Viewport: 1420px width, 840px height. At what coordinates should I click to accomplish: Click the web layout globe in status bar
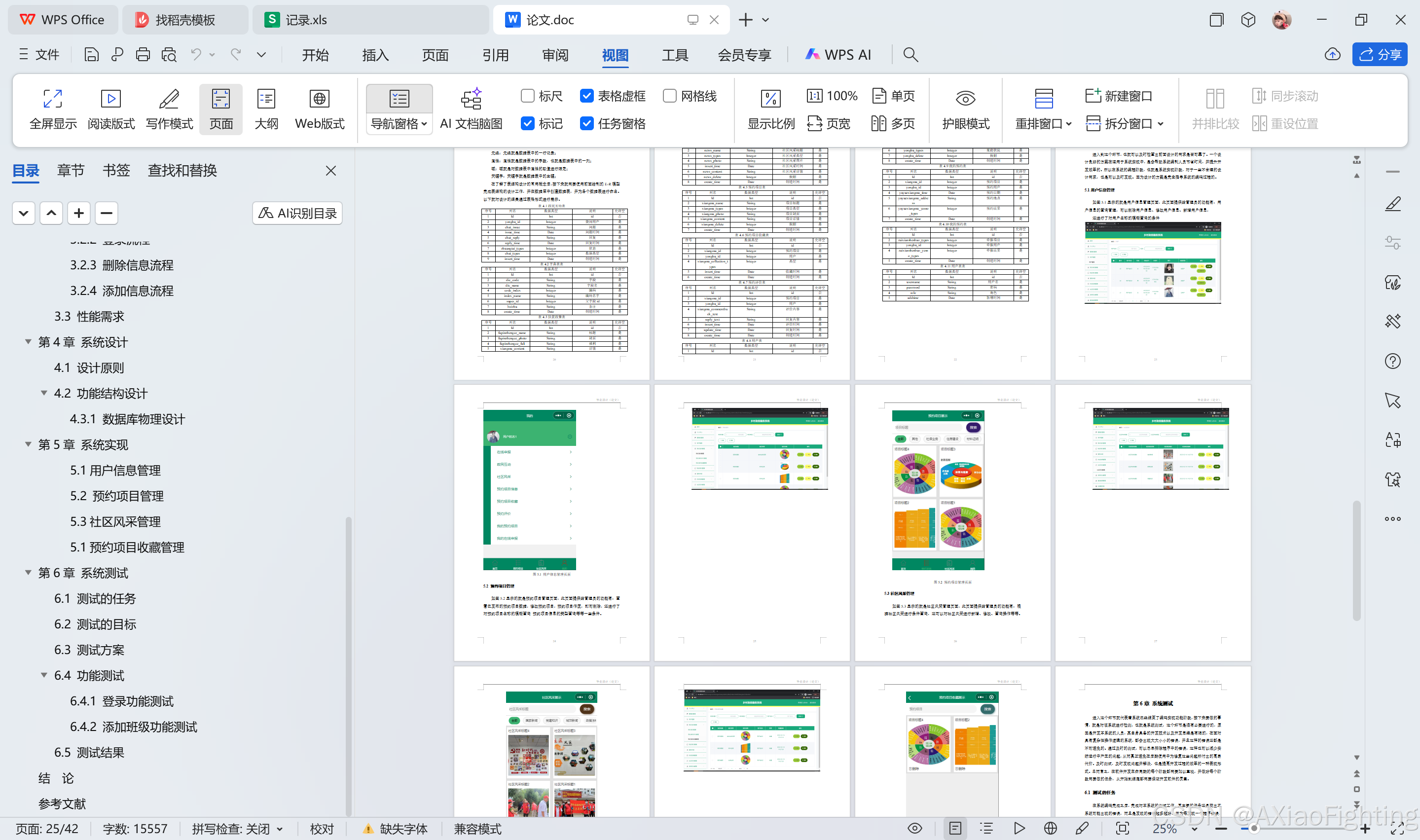pos(1051,829)
